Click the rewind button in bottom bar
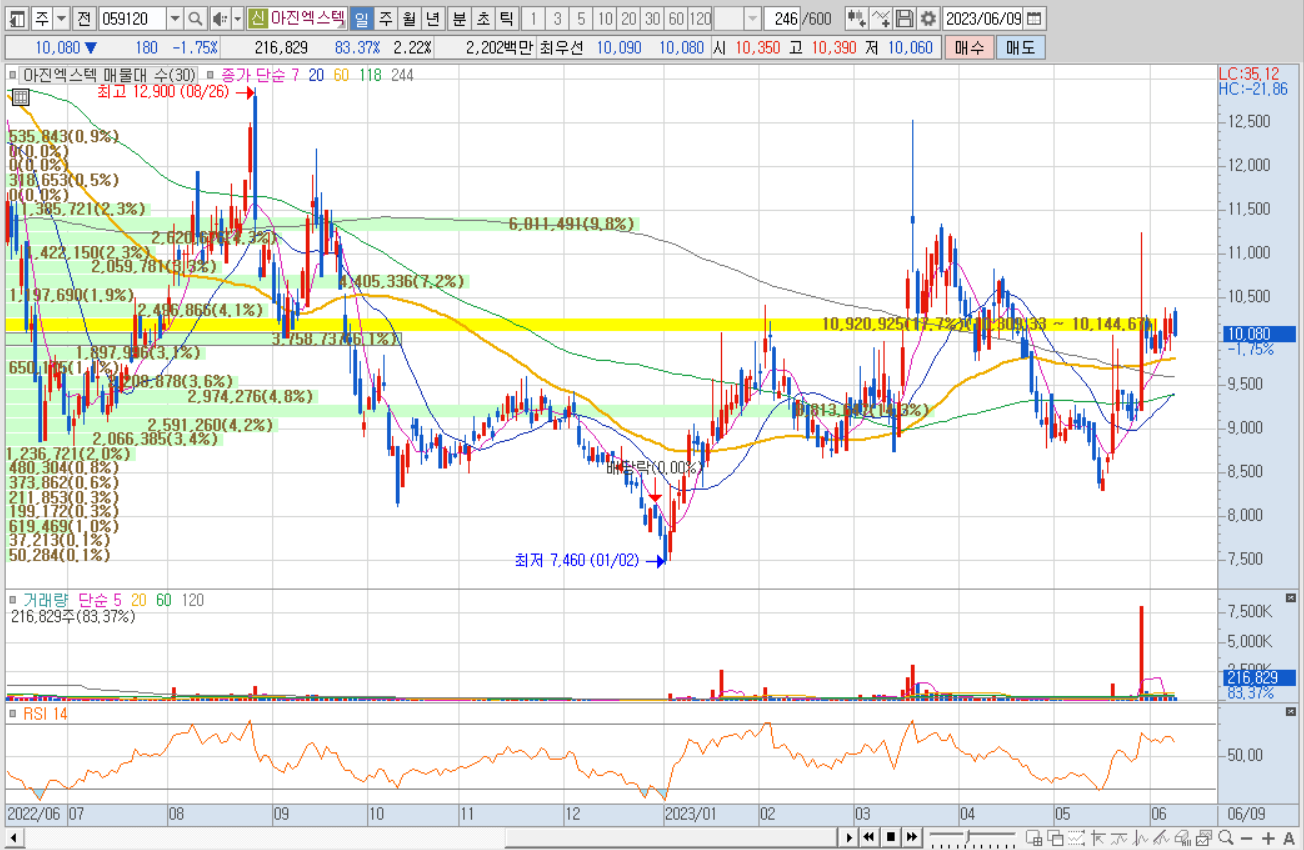Screen dimensions: 1304x850 (869, 837)
